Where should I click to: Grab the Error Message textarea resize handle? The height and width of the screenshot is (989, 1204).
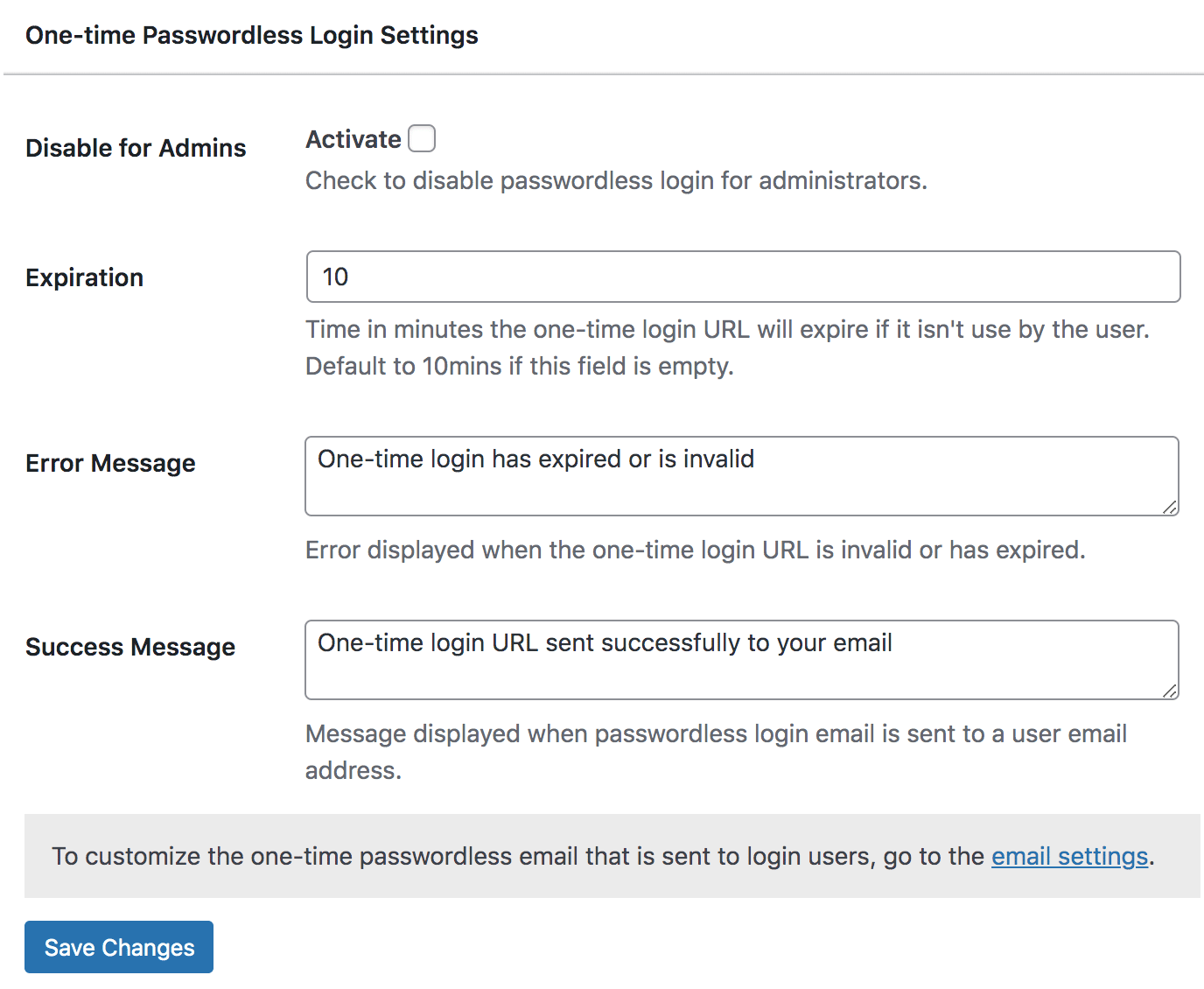1170,507
